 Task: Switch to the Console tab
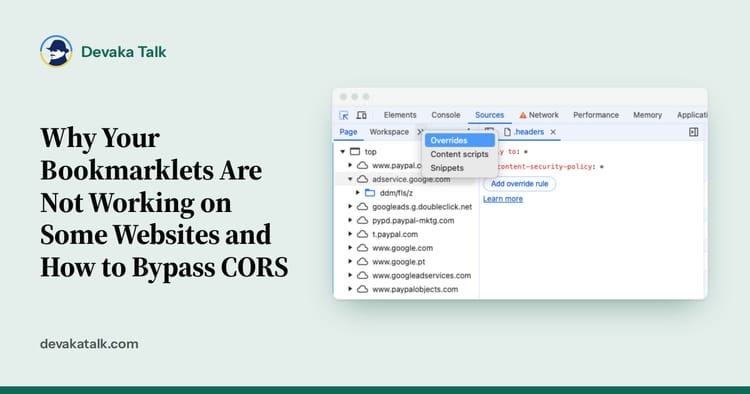pos(446,115)
